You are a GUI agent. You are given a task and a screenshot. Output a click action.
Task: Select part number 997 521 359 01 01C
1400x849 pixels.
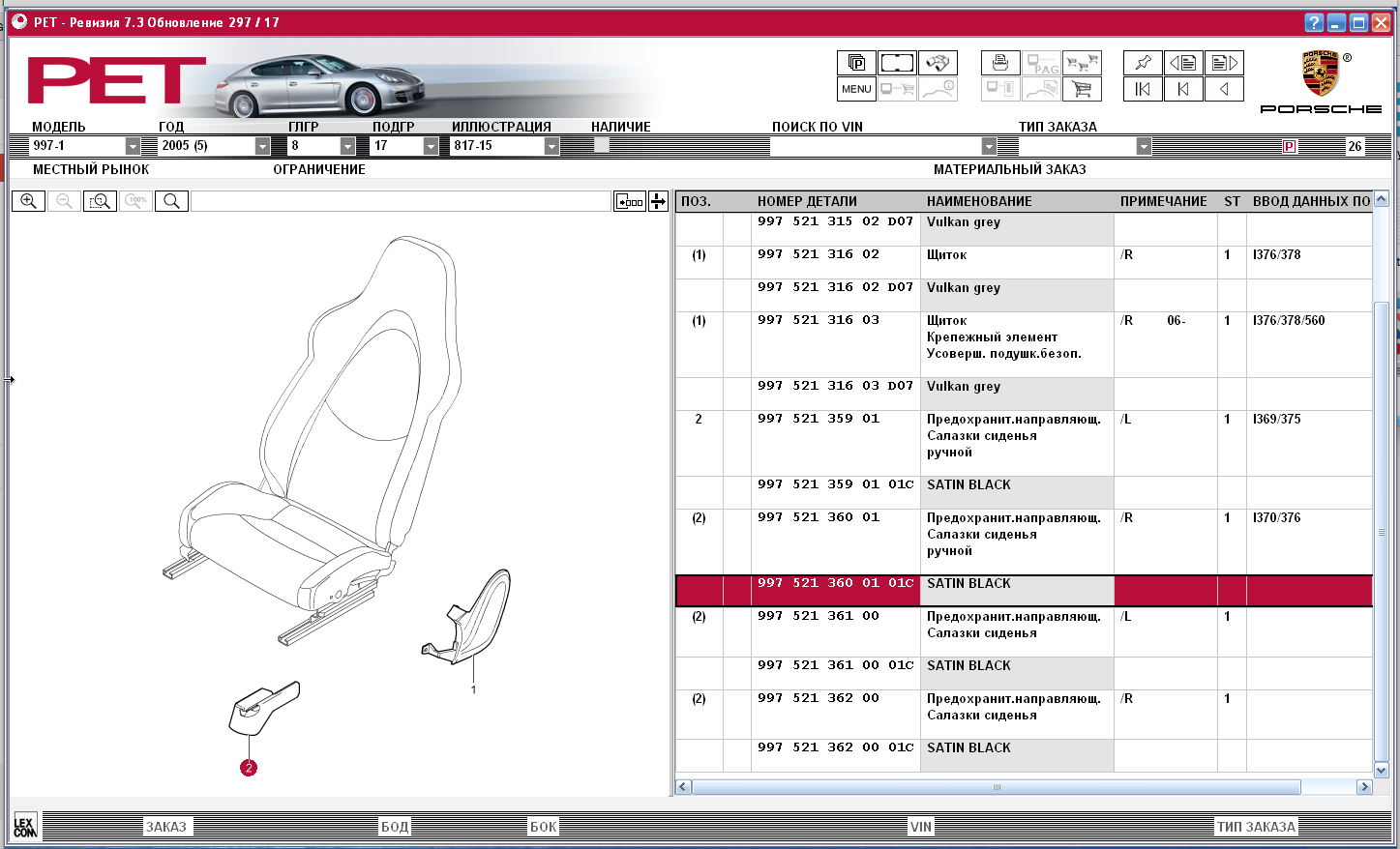coord(836,484)
